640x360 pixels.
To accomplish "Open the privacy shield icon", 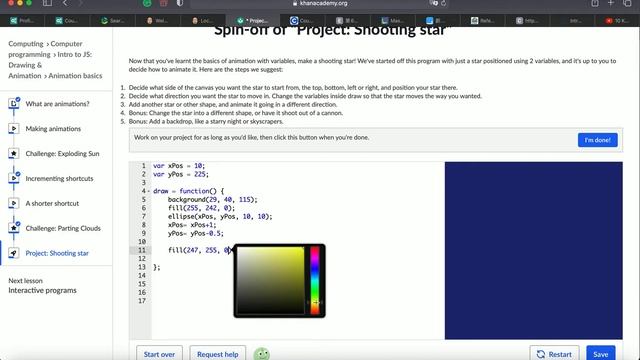I will 180,3.
